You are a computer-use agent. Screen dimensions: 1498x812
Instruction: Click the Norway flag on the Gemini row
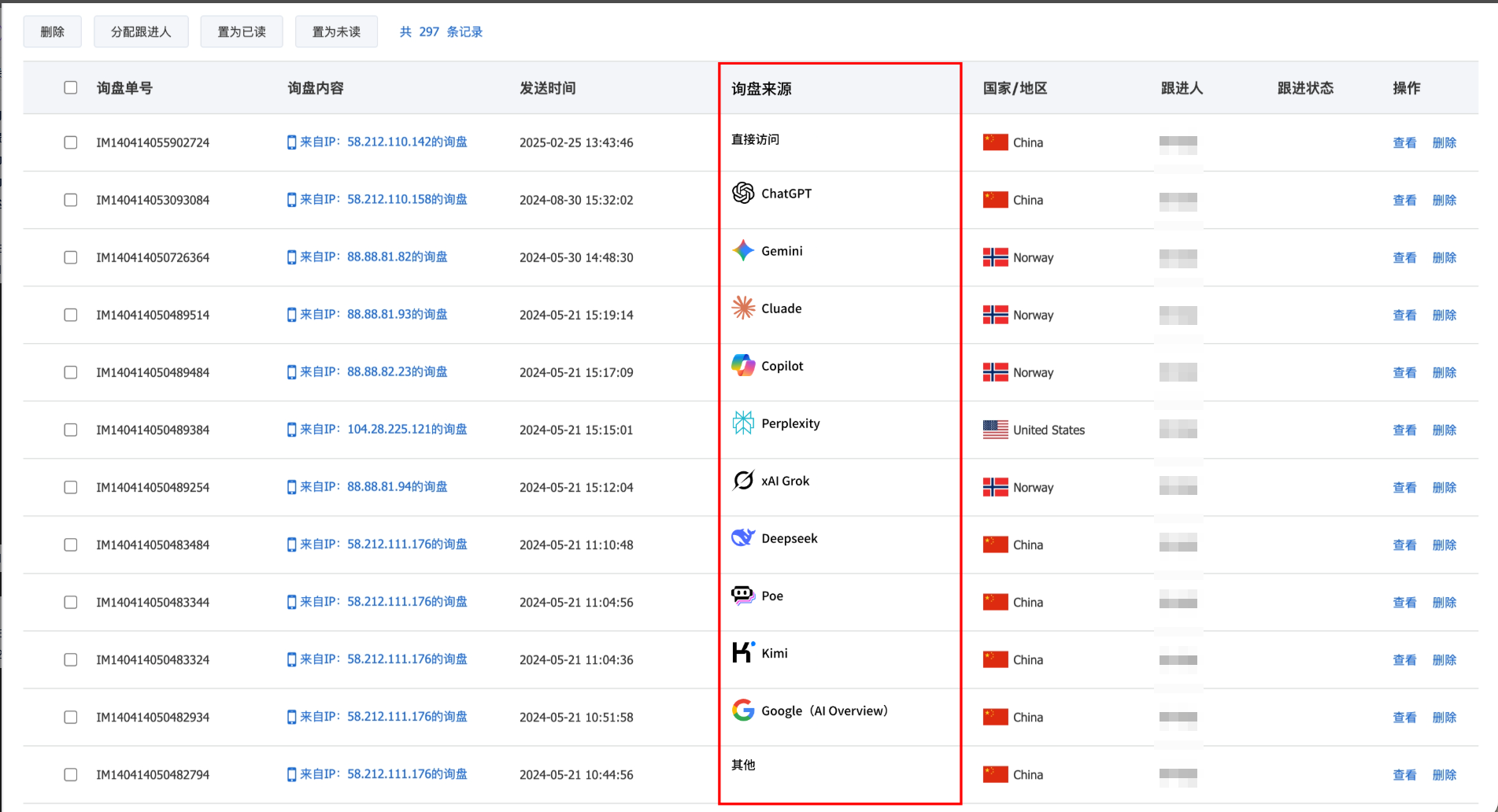pos(995,257)
